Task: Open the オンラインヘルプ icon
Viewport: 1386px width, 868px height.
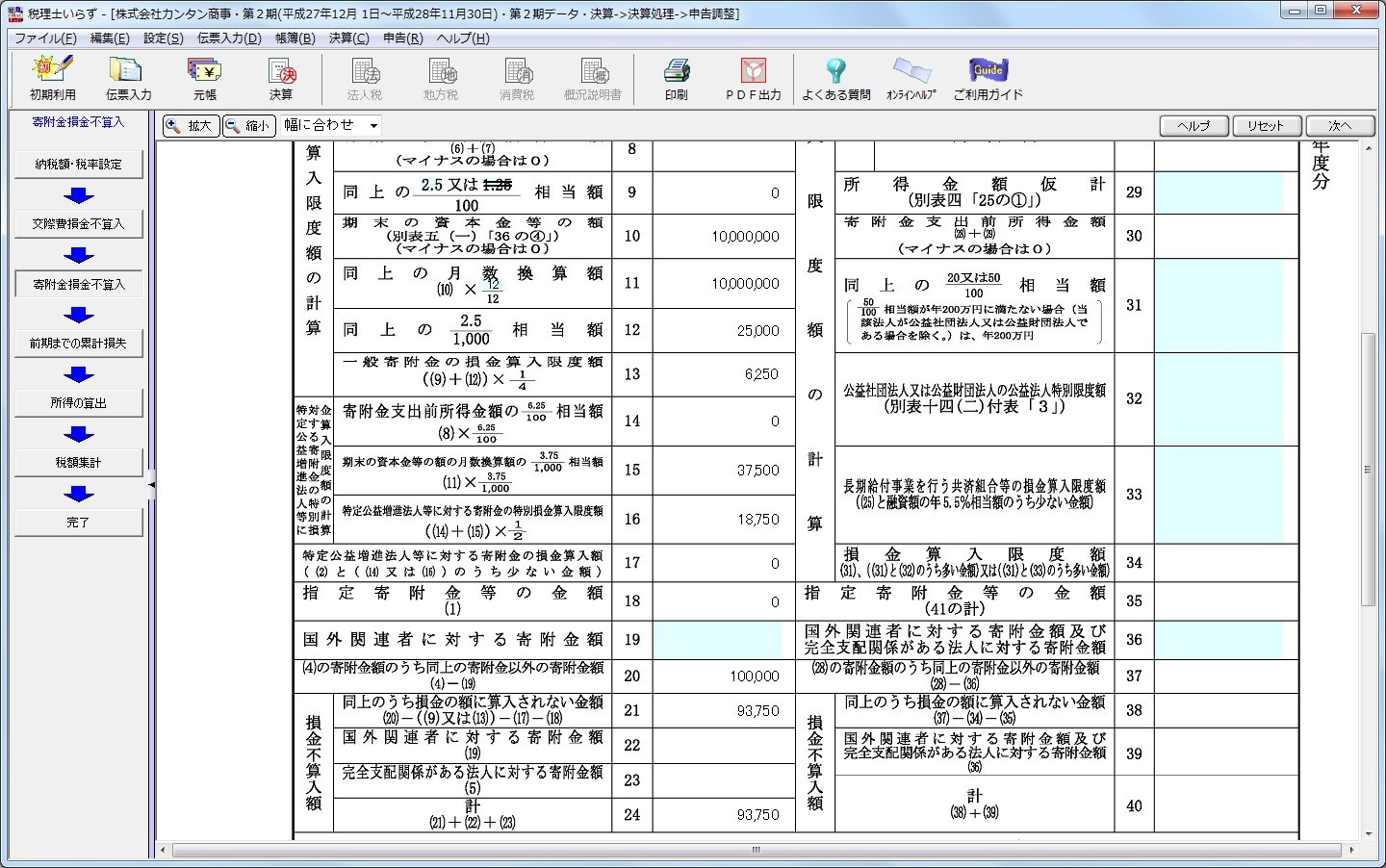Action: point(911,77)
